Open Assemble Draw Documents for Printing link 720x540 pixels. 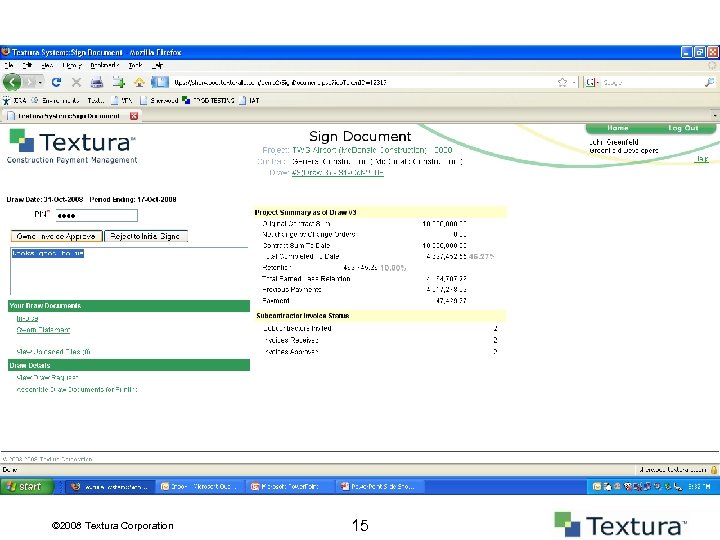click(77, 389)
